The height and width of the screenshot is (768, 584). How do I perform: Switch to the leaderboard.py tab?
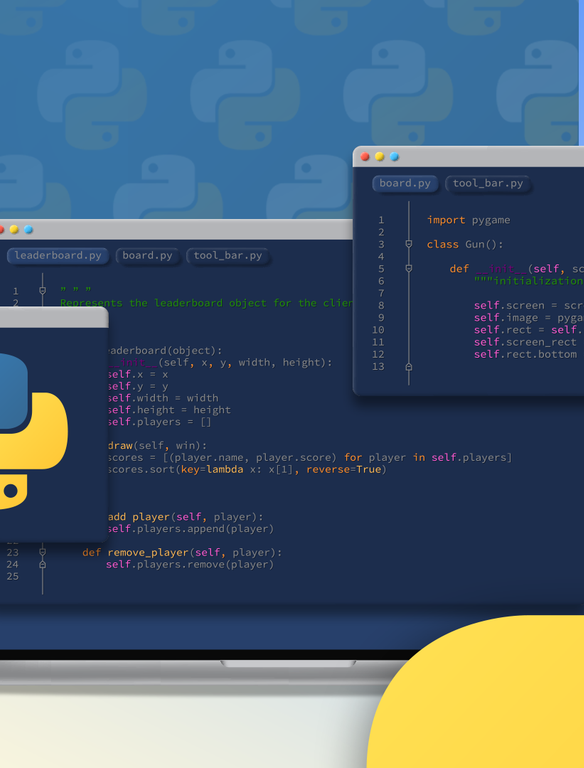click(x=58, y=256)
